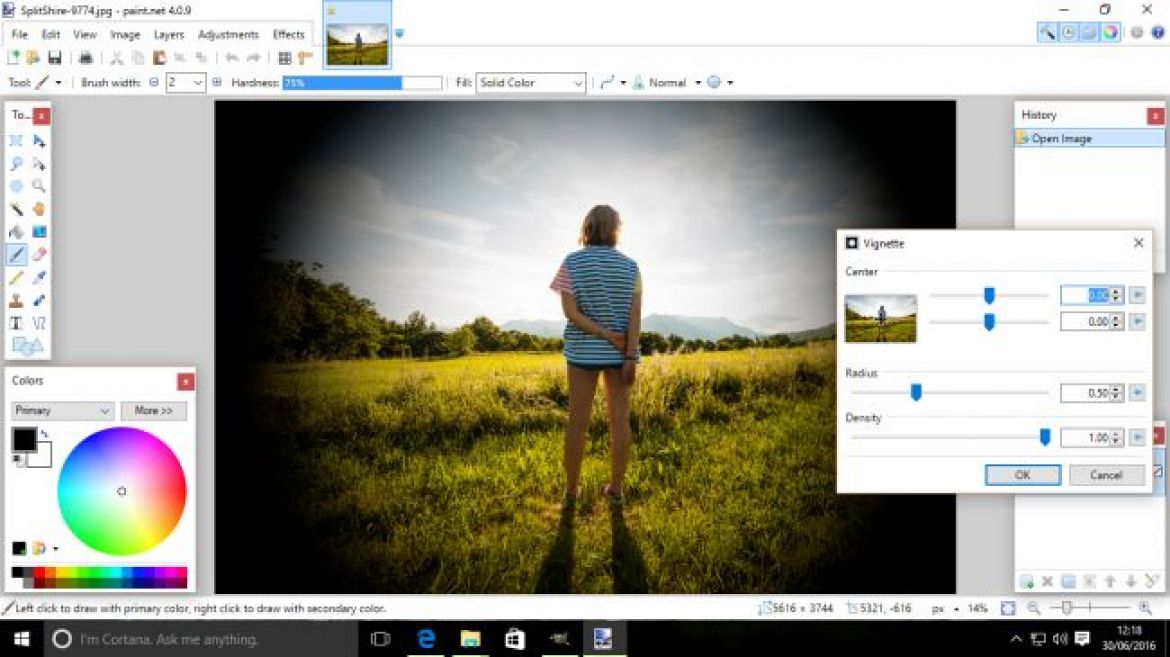Expand the Primary color dropdown
Image resolution: width=1170 pixels, height=657 pixels.
click(62, 411)
